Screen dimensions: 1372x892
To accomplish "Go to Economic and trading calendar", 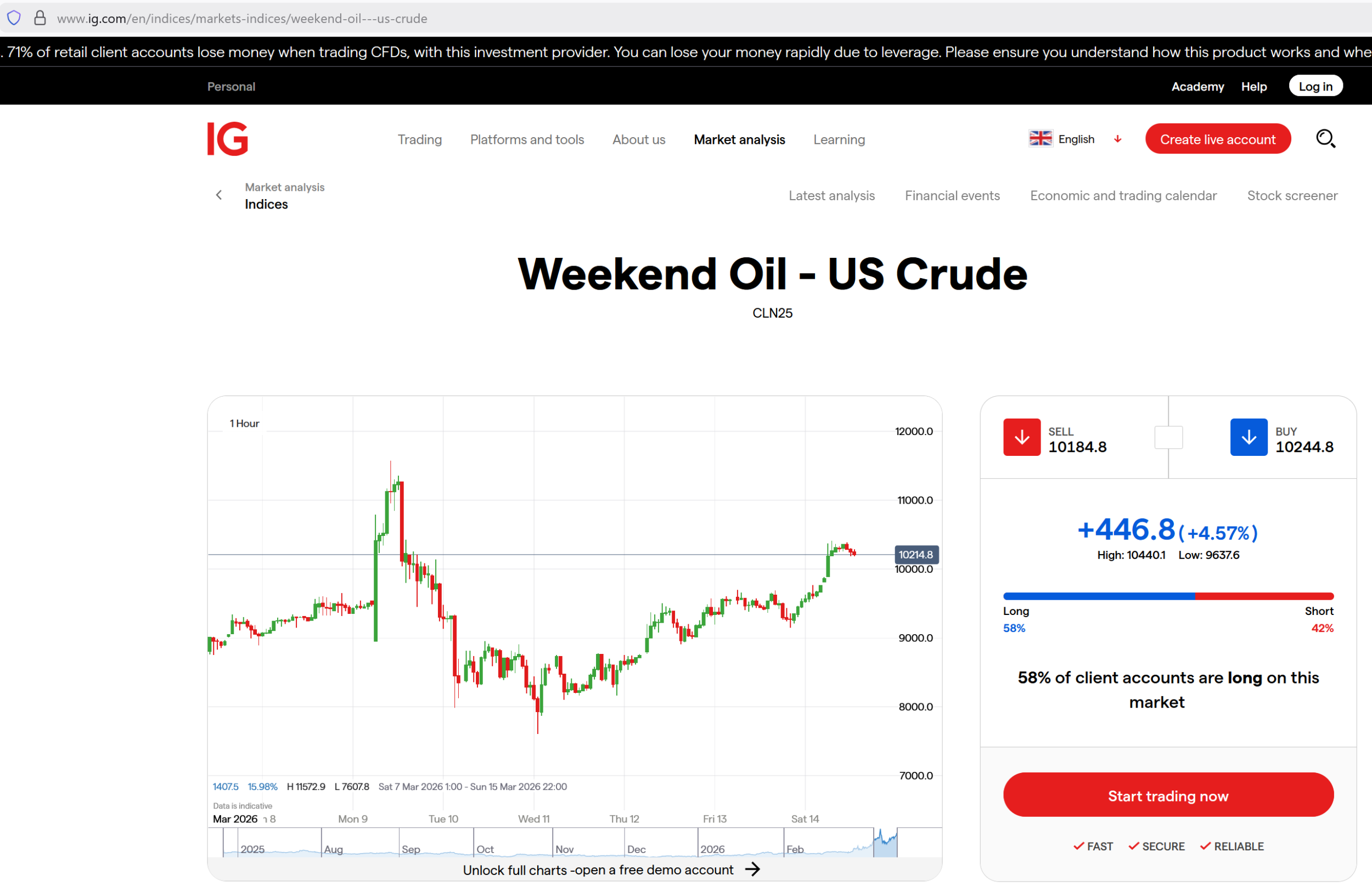I will click(1123, 196).
